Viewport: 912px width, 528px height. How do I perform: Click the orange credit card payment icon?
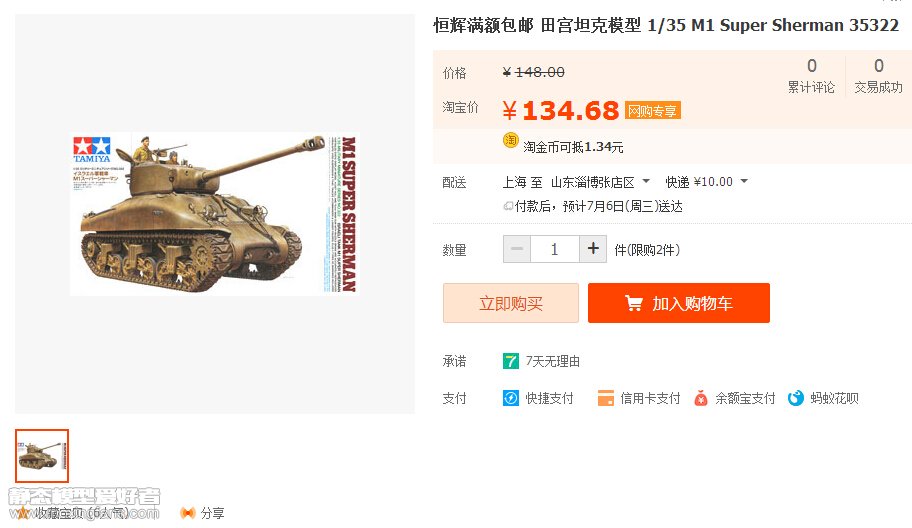click(x=605, y=398)
